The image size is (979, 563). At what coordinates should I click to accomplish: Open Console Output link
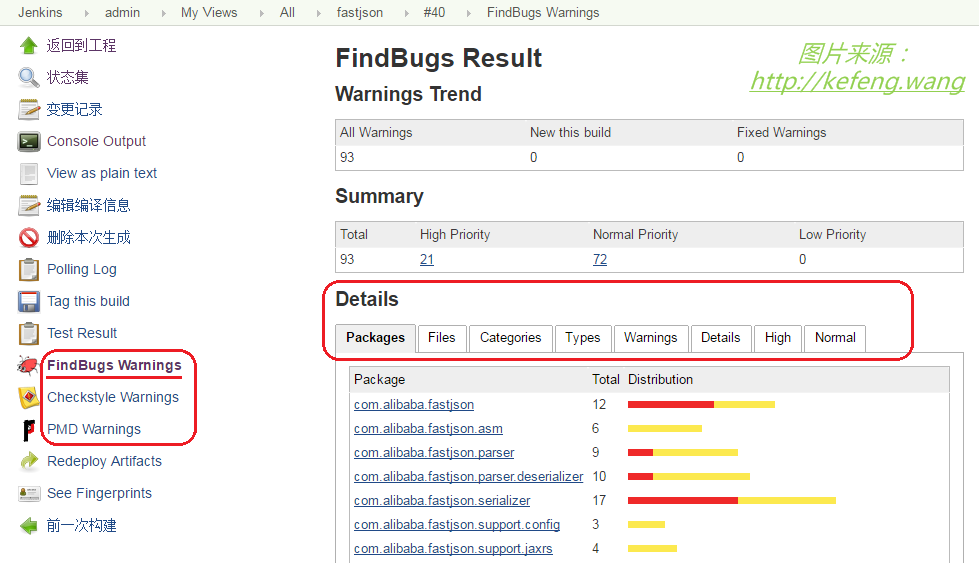pyautogui.click(x=96, y=141)
